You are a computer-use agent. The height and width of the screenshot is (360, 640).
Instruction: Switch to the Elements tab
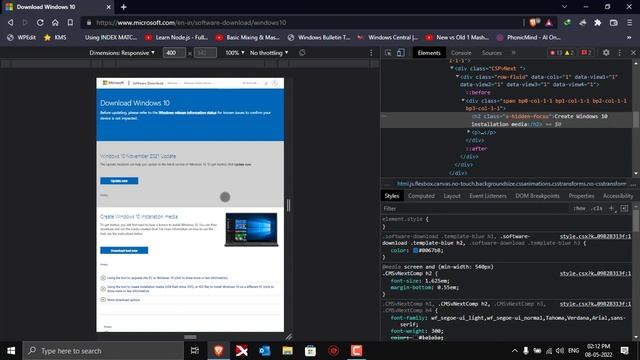pos(429,53)
